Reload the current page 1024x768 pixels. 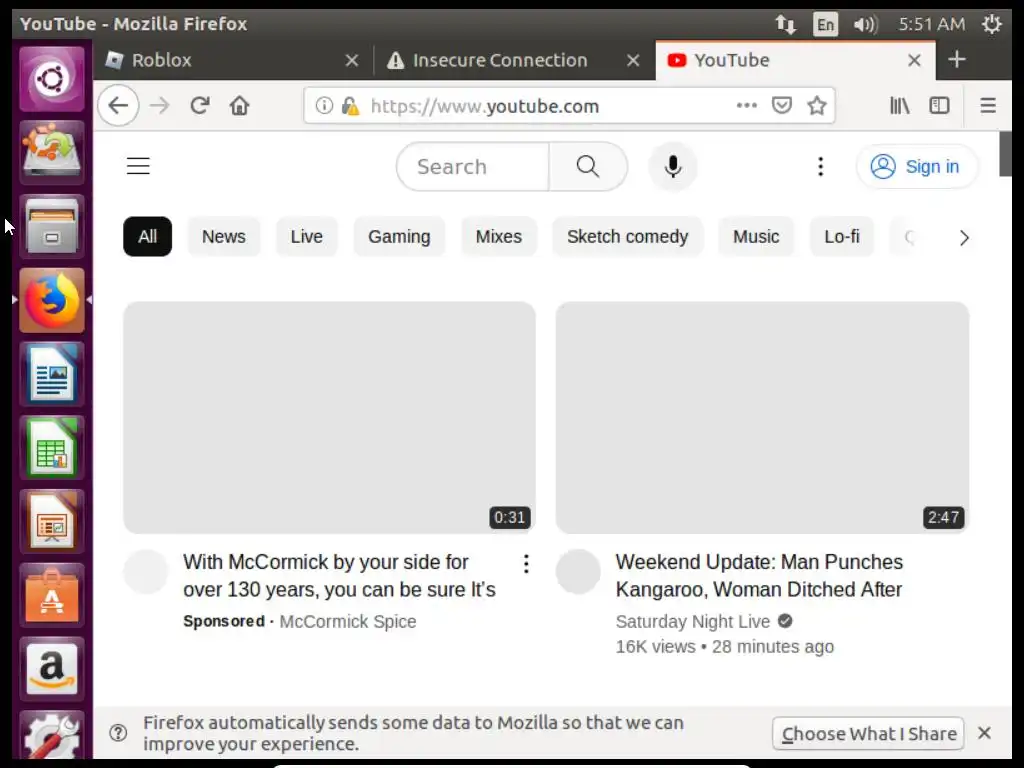pyautogui.click(x=200, y=105)
